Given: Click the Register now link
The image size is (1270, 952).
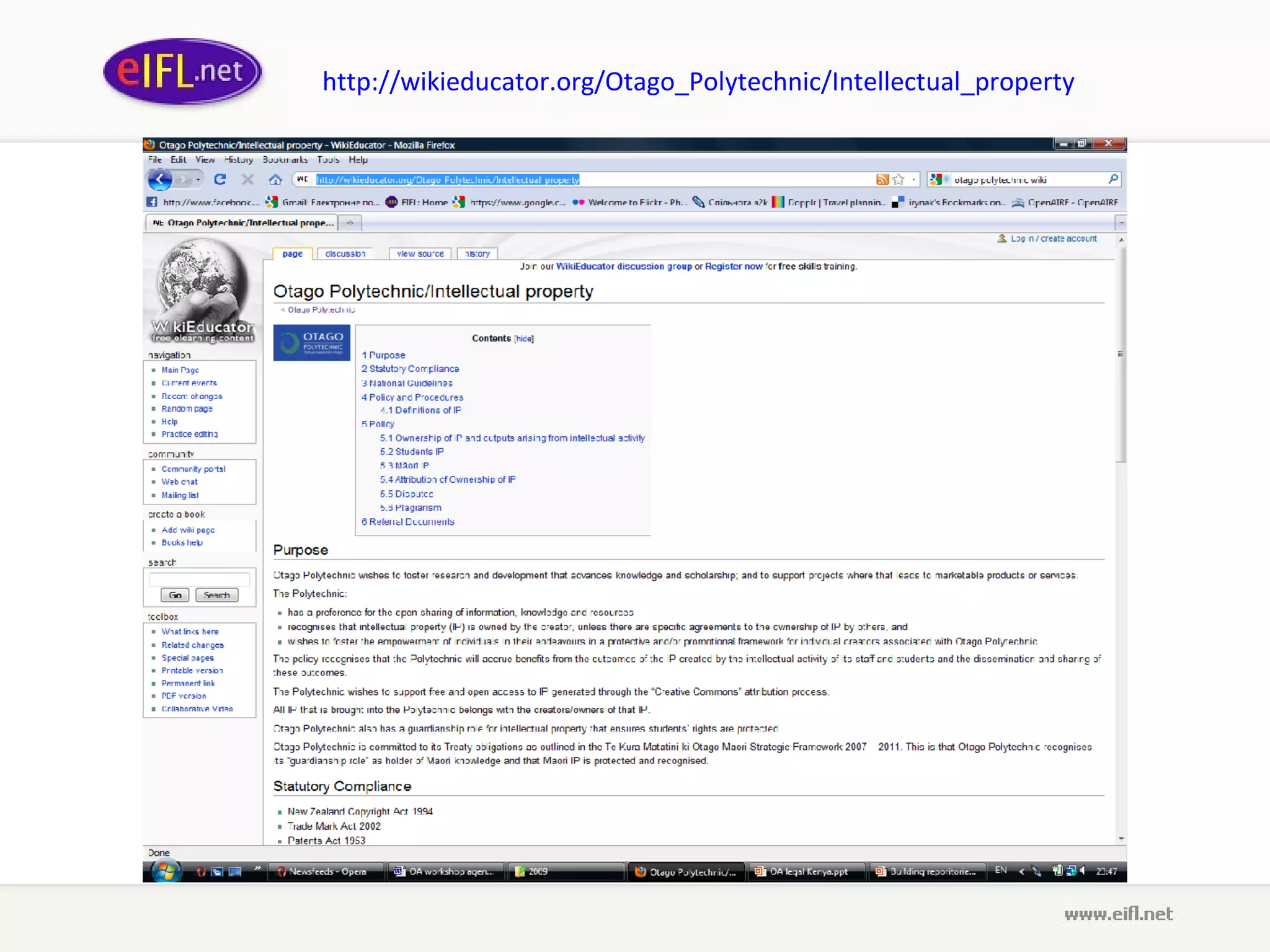Looking at the screenshot, I should coord(734,266).
